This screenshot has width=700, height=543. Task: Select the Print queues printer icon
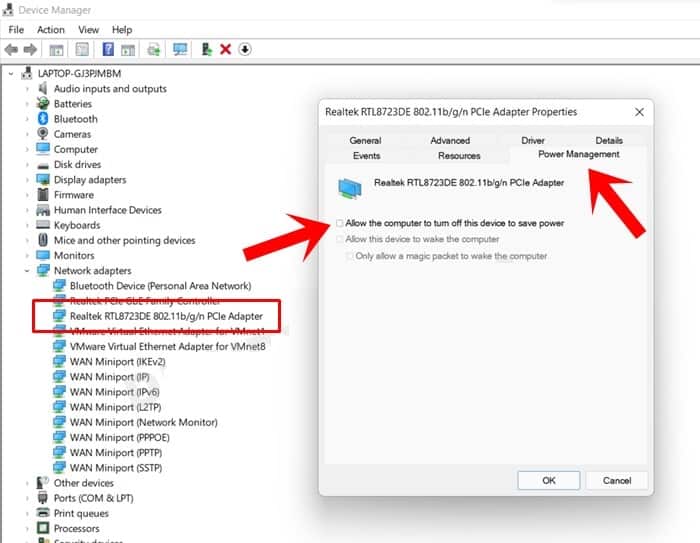click(x=43, y=513)
